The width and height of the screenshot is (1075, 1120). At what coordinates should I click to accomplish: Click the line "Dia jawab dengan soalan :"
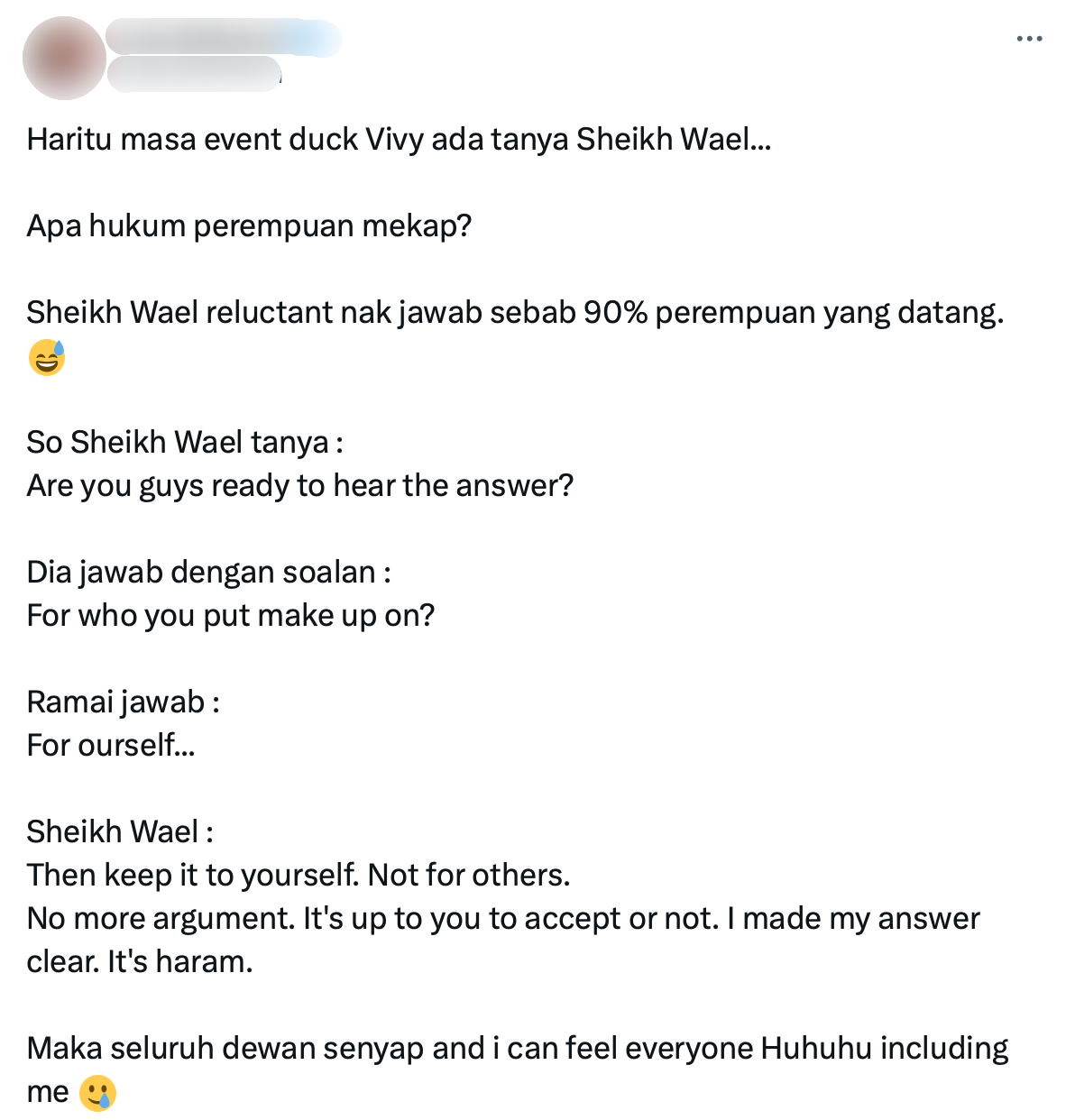(209, 573)
